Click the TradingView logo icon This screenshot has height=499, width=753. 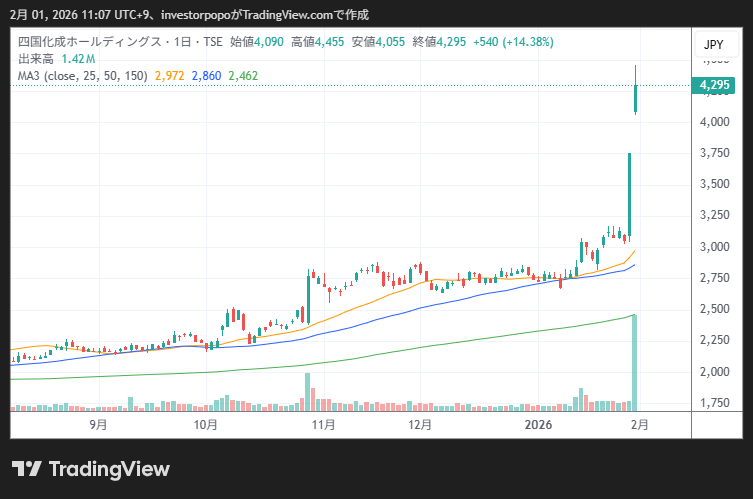point(26,469)
